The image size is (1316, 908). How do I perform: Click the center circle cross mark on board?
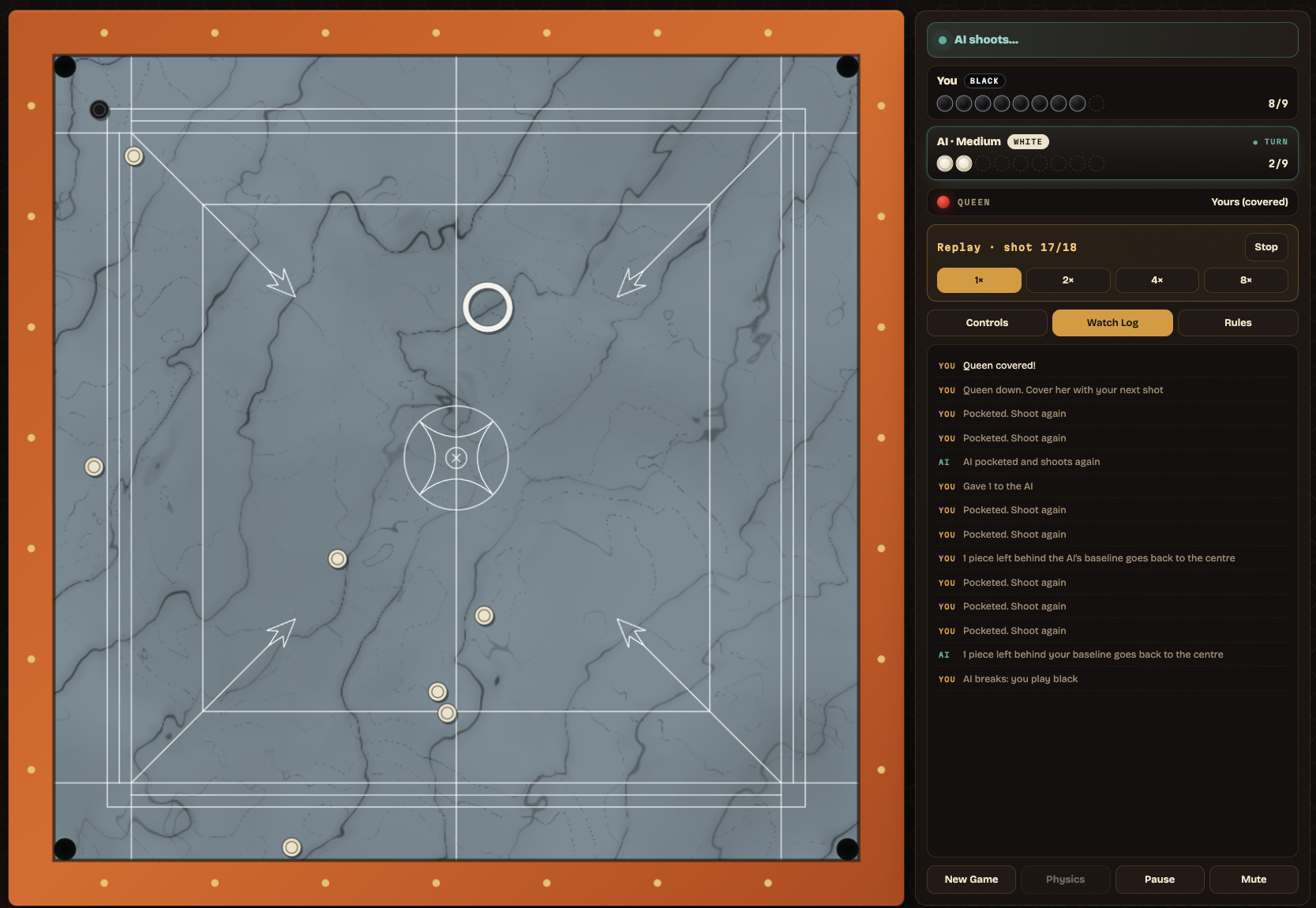click(x=456, y=458)
